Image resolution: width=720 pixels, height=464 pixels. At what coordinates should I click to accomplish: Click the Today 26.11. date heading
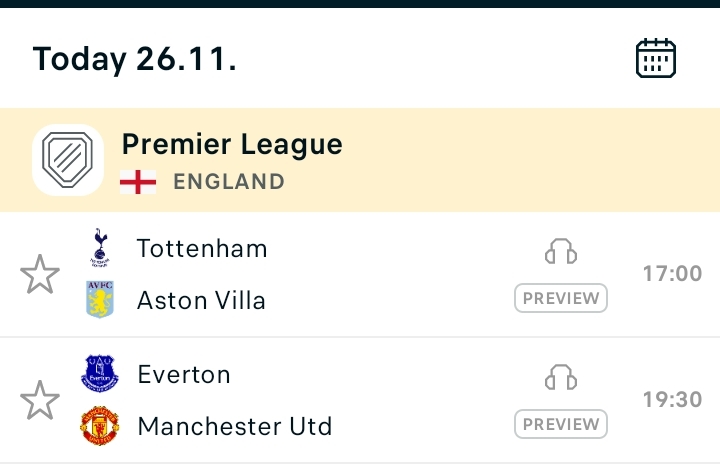coord(135,59)
